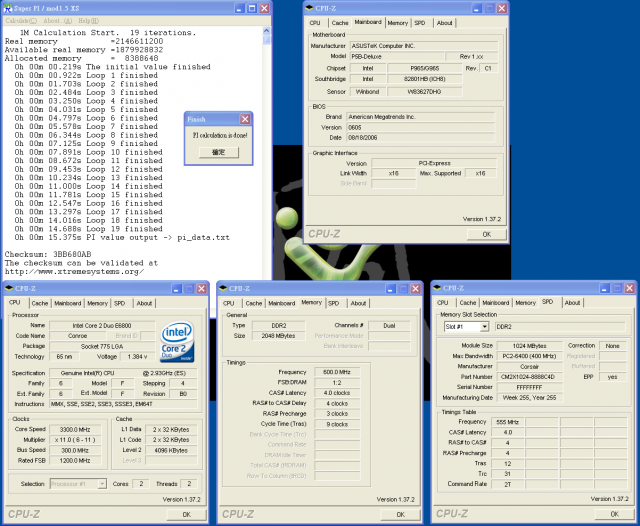Click the FSB:DRAM 1:2 ratio field
Image resolution: width=640 pixels, height=526 pixels.
point(337,383)
